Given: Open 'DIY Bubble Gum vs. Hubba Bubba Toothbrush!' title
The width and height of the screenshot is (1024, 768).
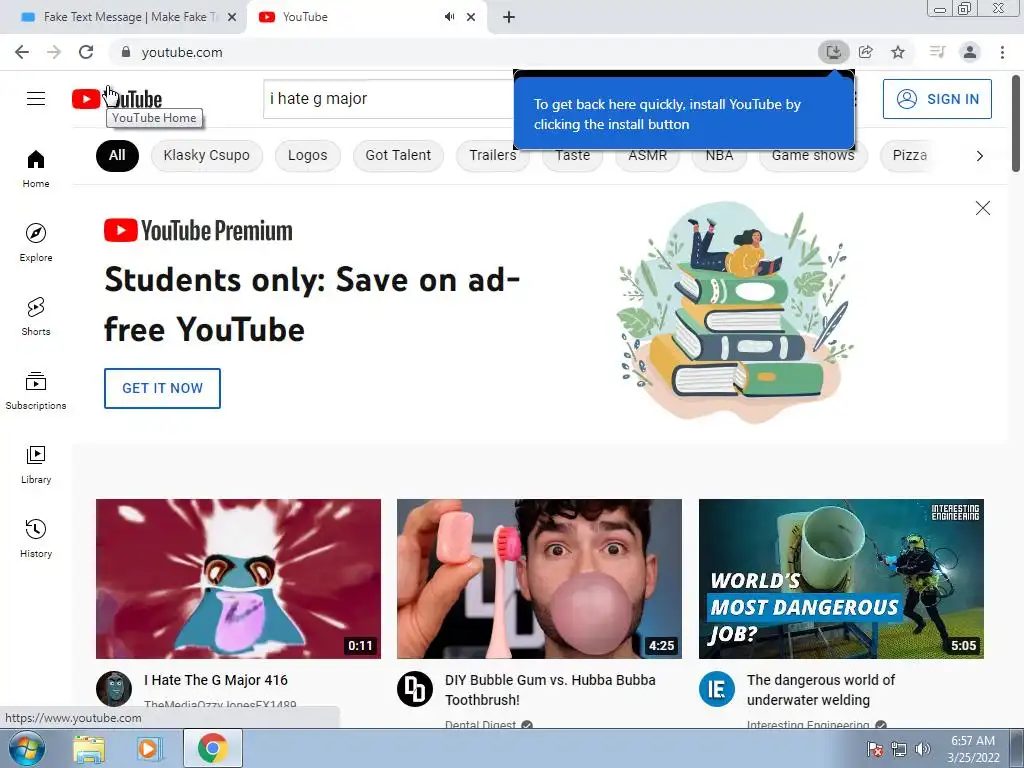Looking at the screenshot, I should (551, 690).
